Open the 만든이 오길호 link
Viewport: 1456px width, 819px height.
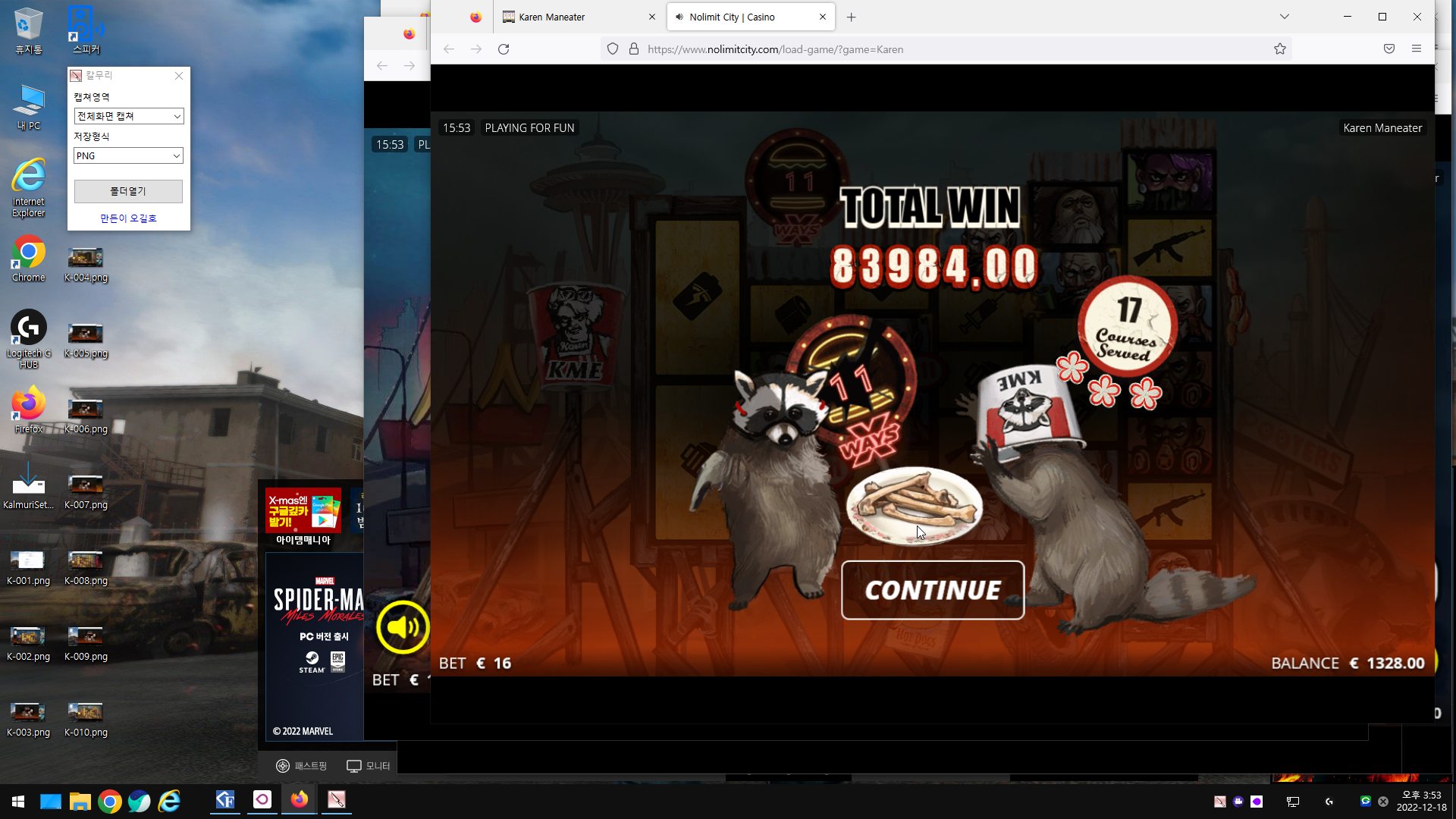point(128,218)
